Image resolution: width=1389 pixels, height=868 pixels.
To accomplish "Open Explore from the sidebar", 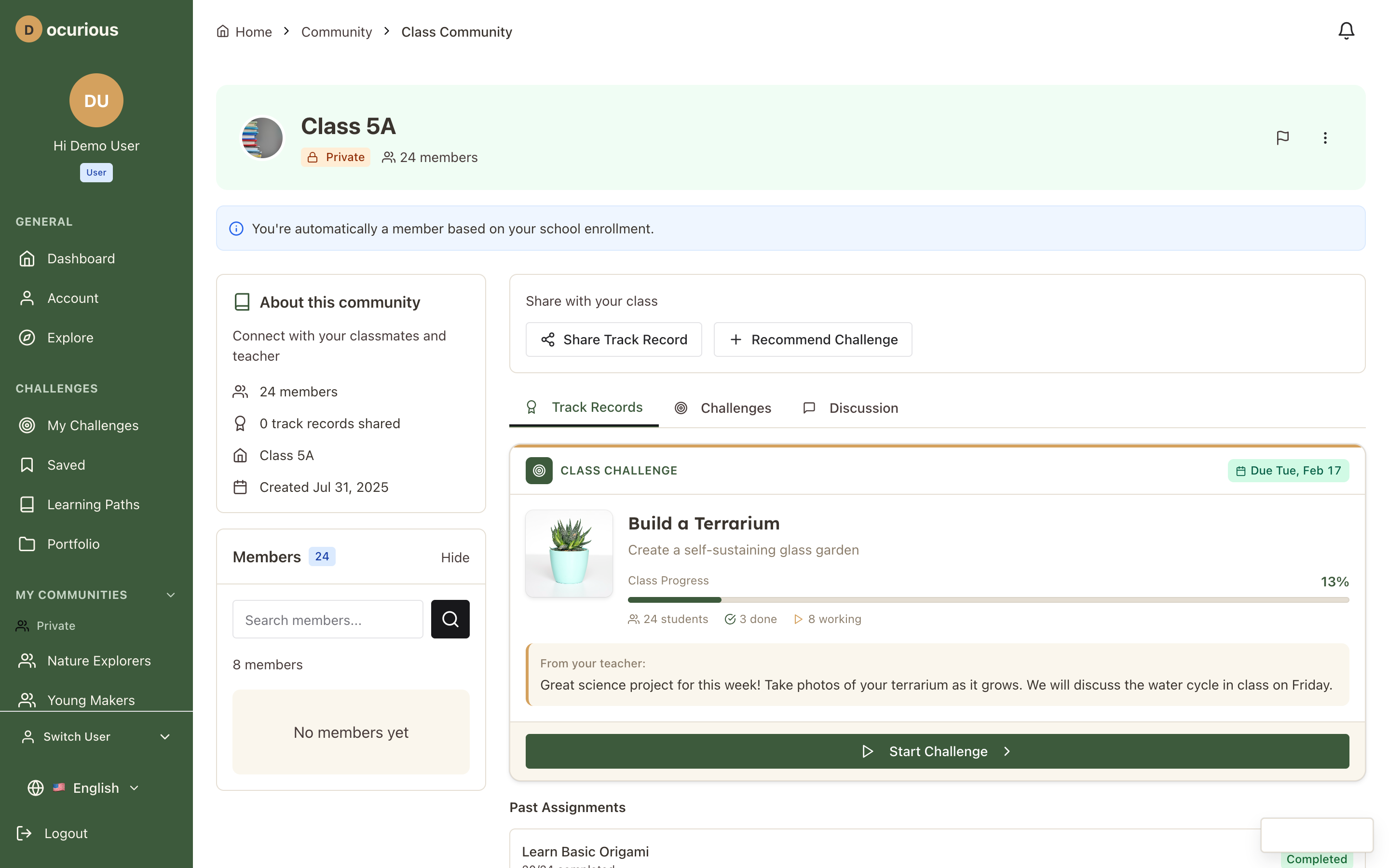I will 70,338.
